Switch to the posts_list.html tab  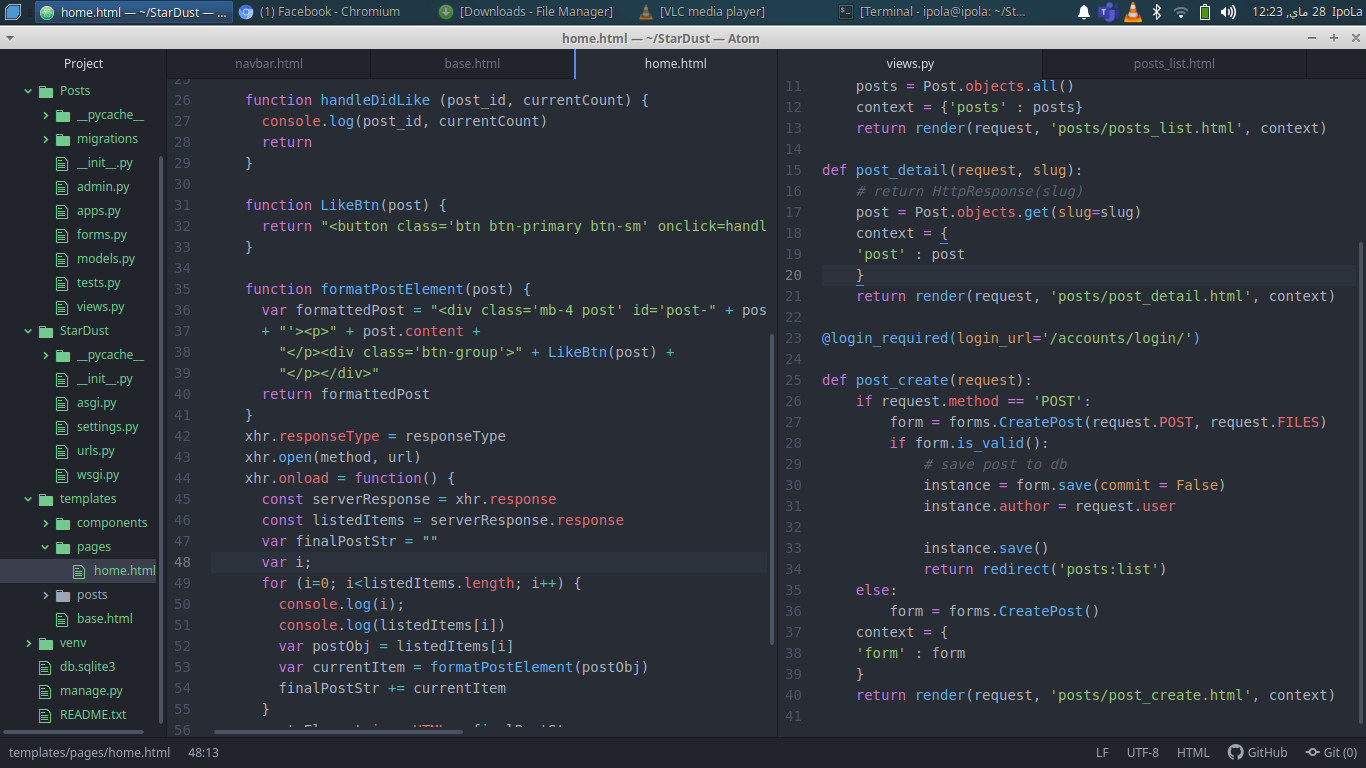(1174, 63)
